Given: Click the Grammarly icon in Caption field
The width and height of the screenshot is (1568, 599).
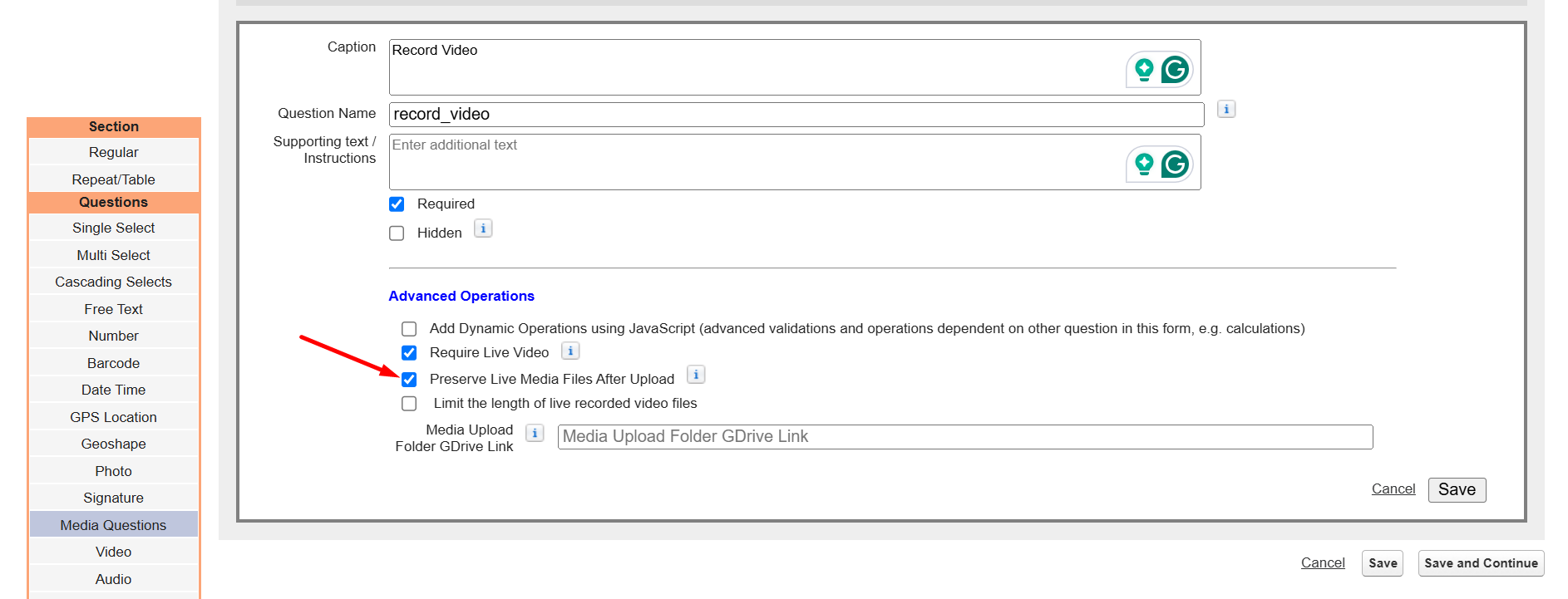Looking at the screenshot, I should (x=1175, y=70).
